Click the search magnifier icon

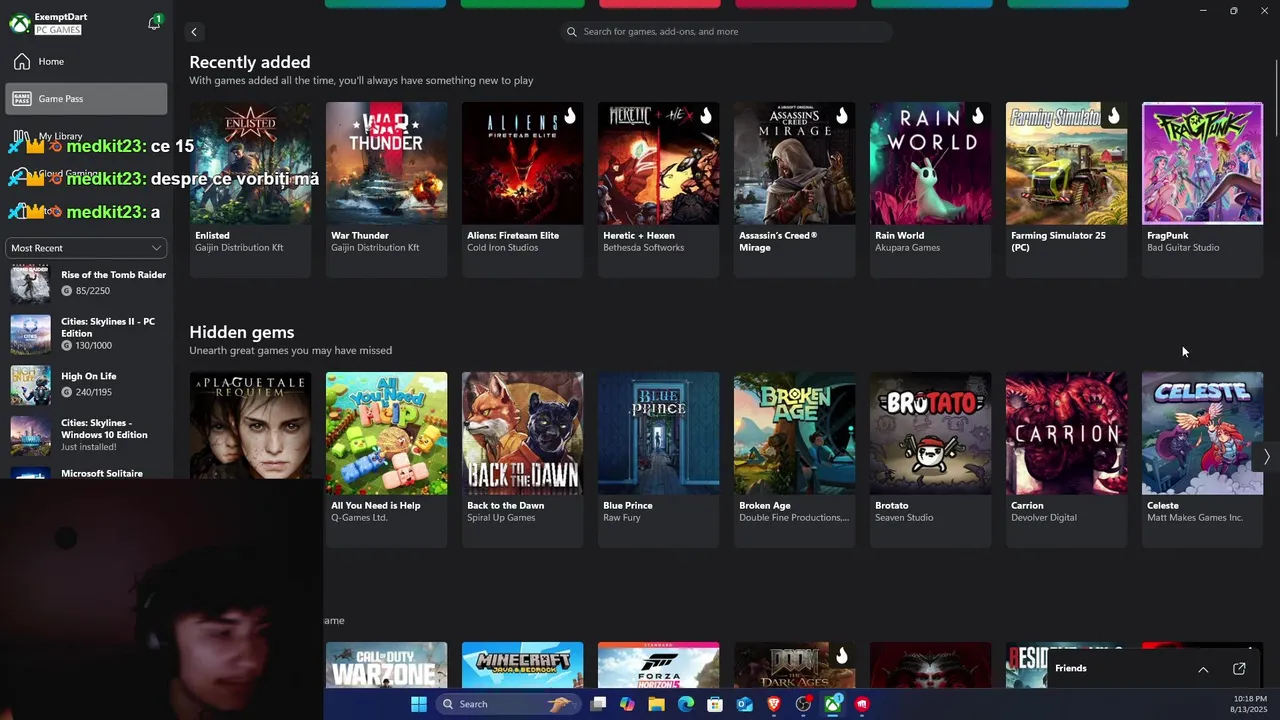(572, 32)
